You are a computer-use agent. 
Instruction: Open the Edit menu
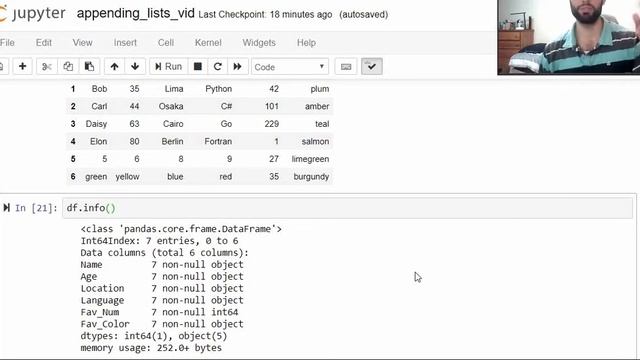point(44,42)
